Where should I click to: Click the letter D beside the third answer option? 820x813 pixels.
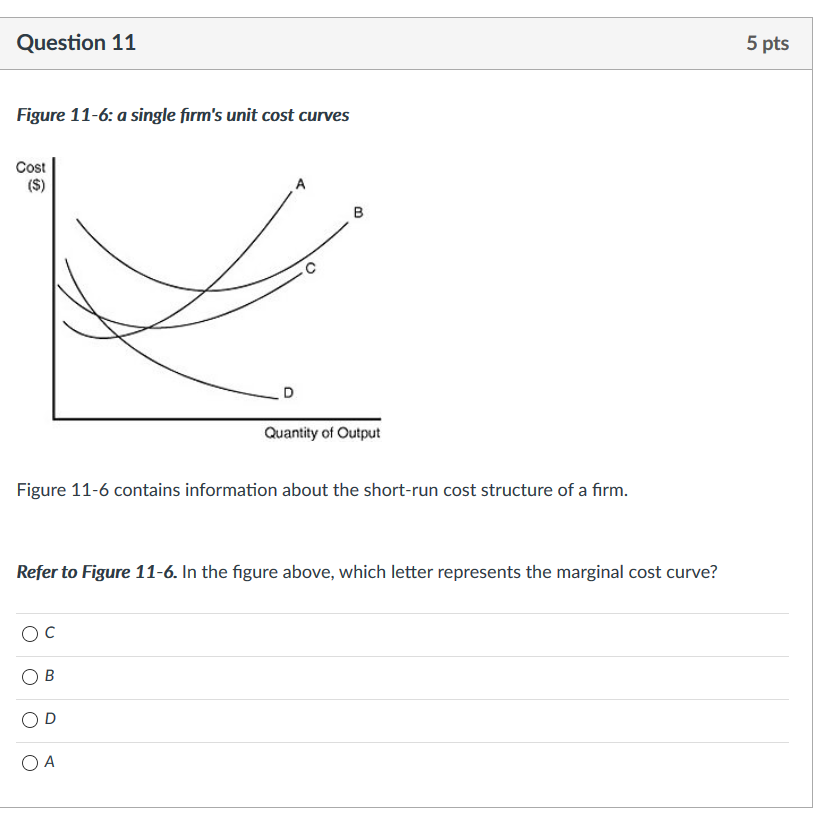tap(50, 719)
